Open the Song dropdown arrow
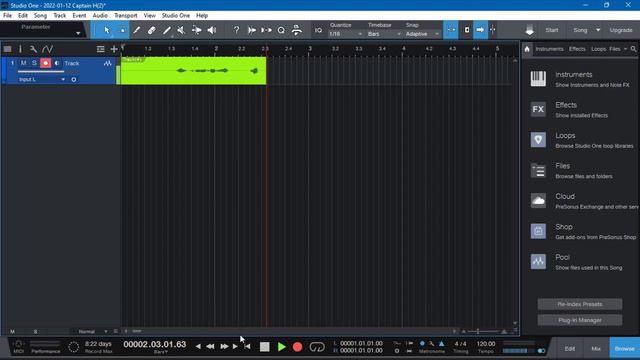The width and height of the screenshot is (640, 360). point(598,30)
